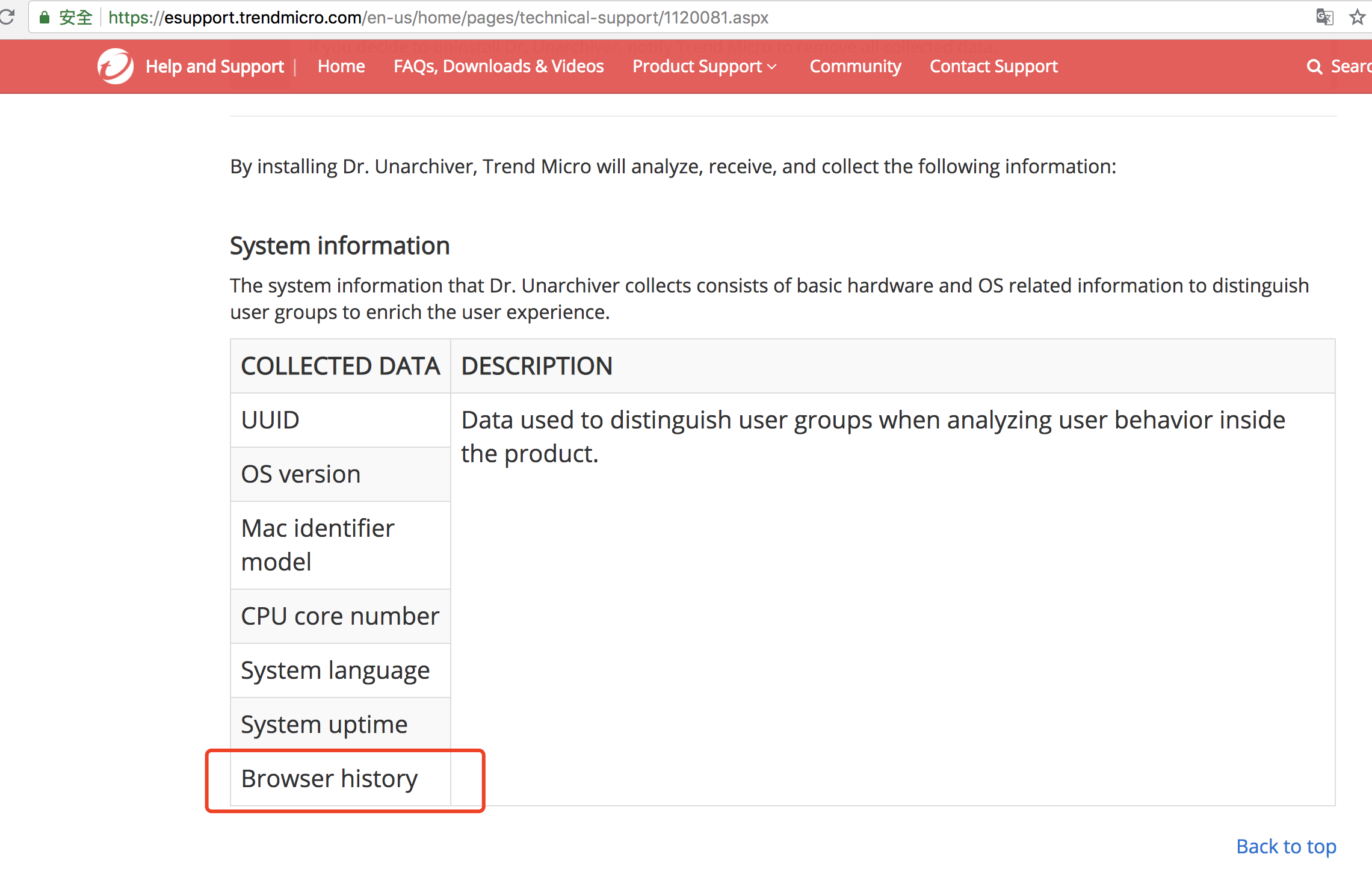Open the Google Translate page icon

pyautogui.click(x=1324, y=17)
